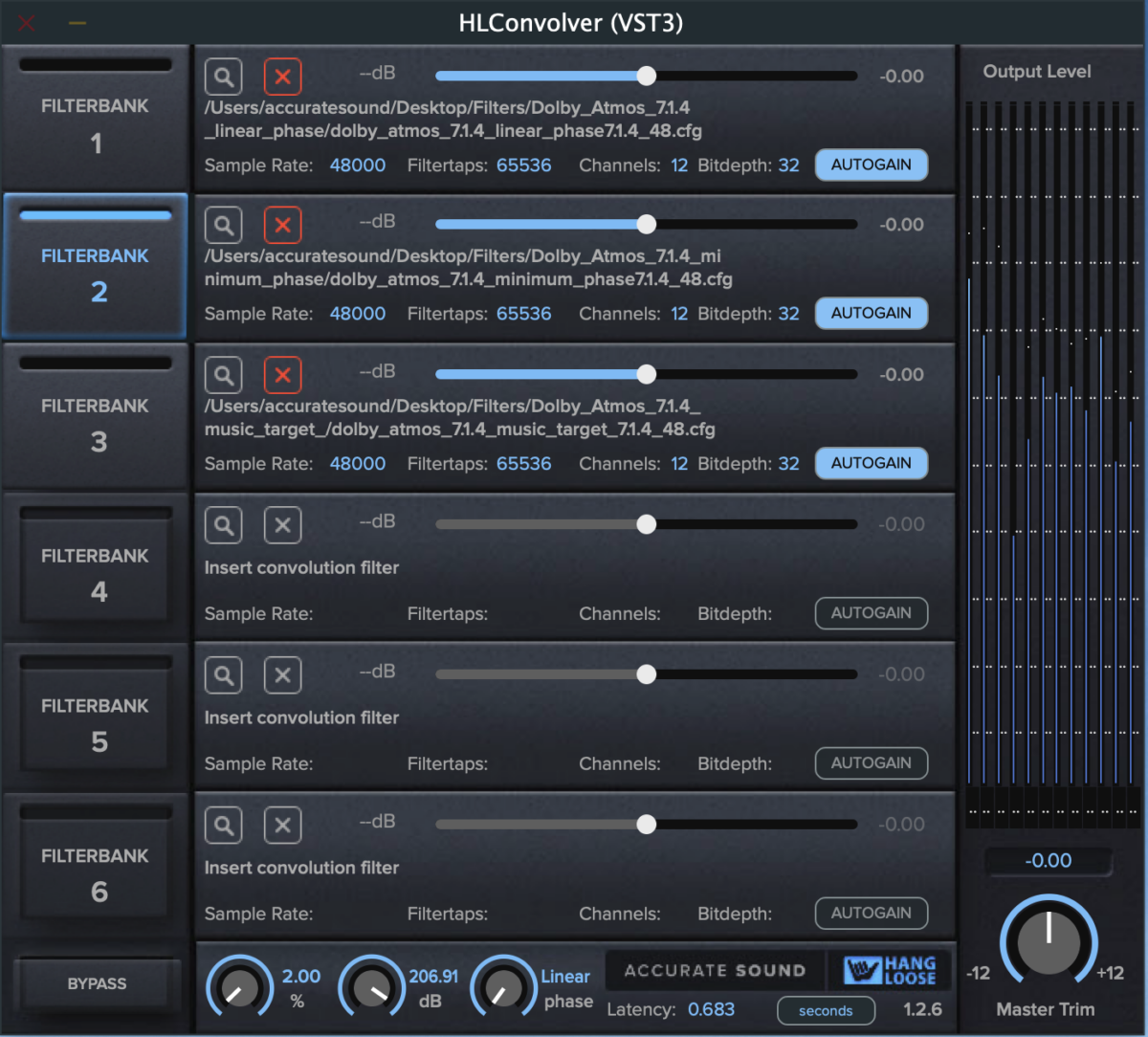Browse for a filter in Filterbank 4 slot
The image size is (1148, 1037).
pos(224,525)
